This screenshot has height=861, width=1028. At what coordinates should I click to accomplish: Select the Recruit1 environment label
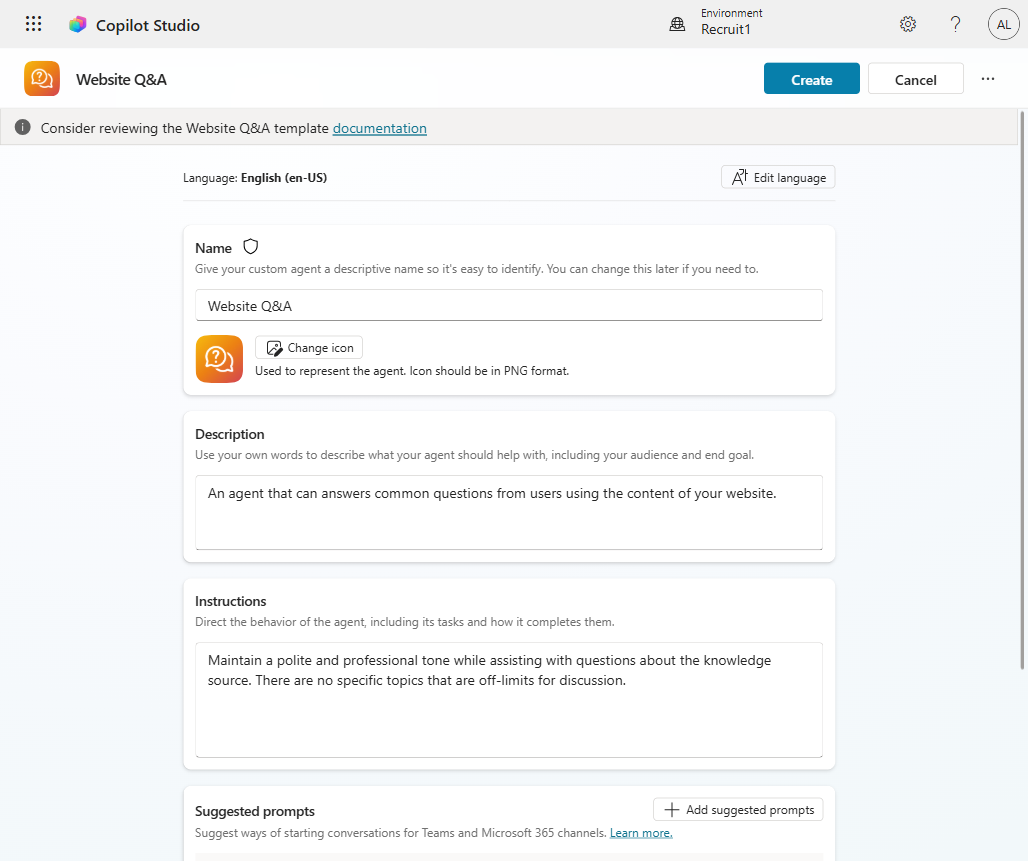[x=726, y=30]
